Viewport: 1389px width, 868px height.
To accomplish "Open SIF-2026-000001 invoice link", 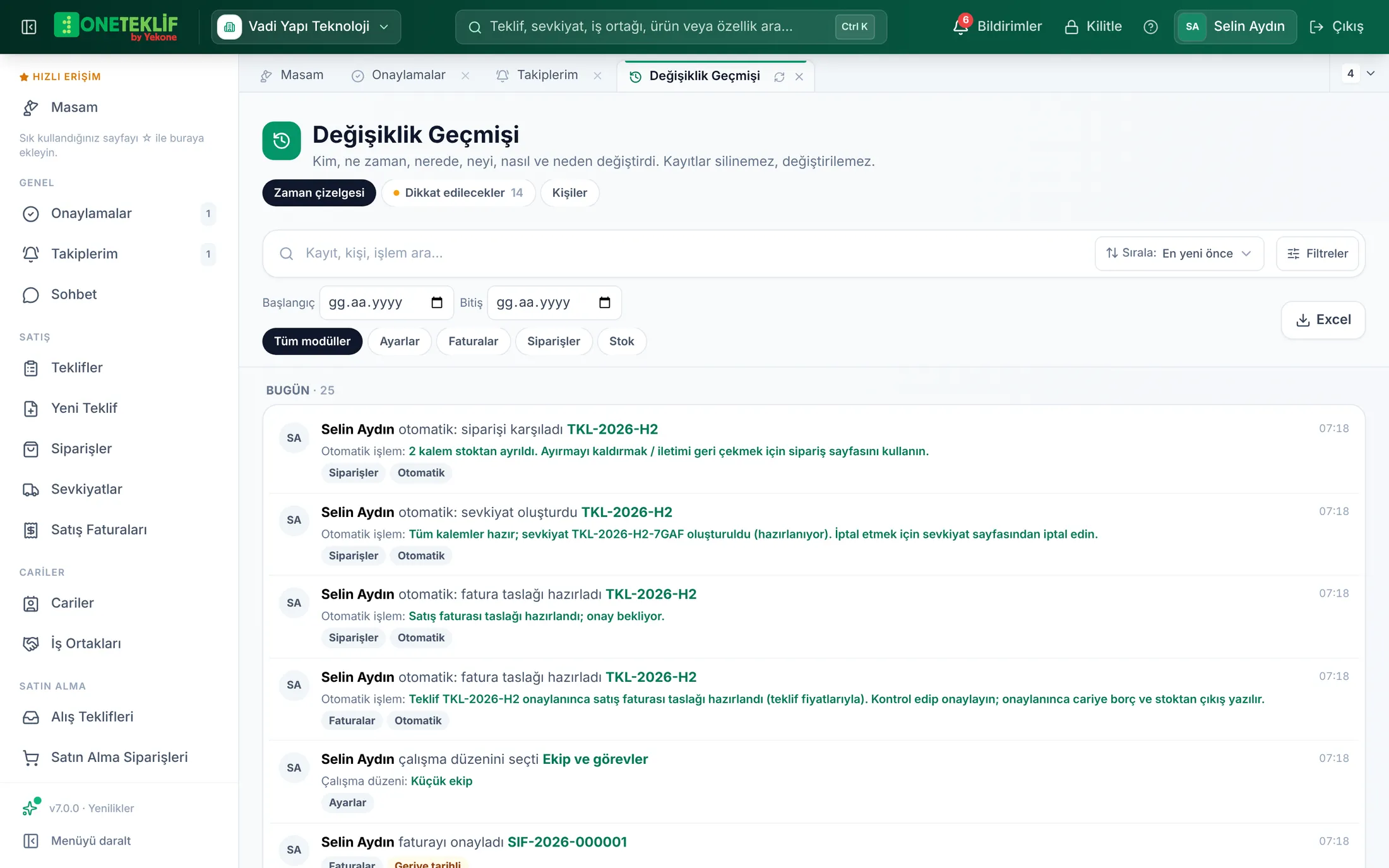I will coord(567,841).
